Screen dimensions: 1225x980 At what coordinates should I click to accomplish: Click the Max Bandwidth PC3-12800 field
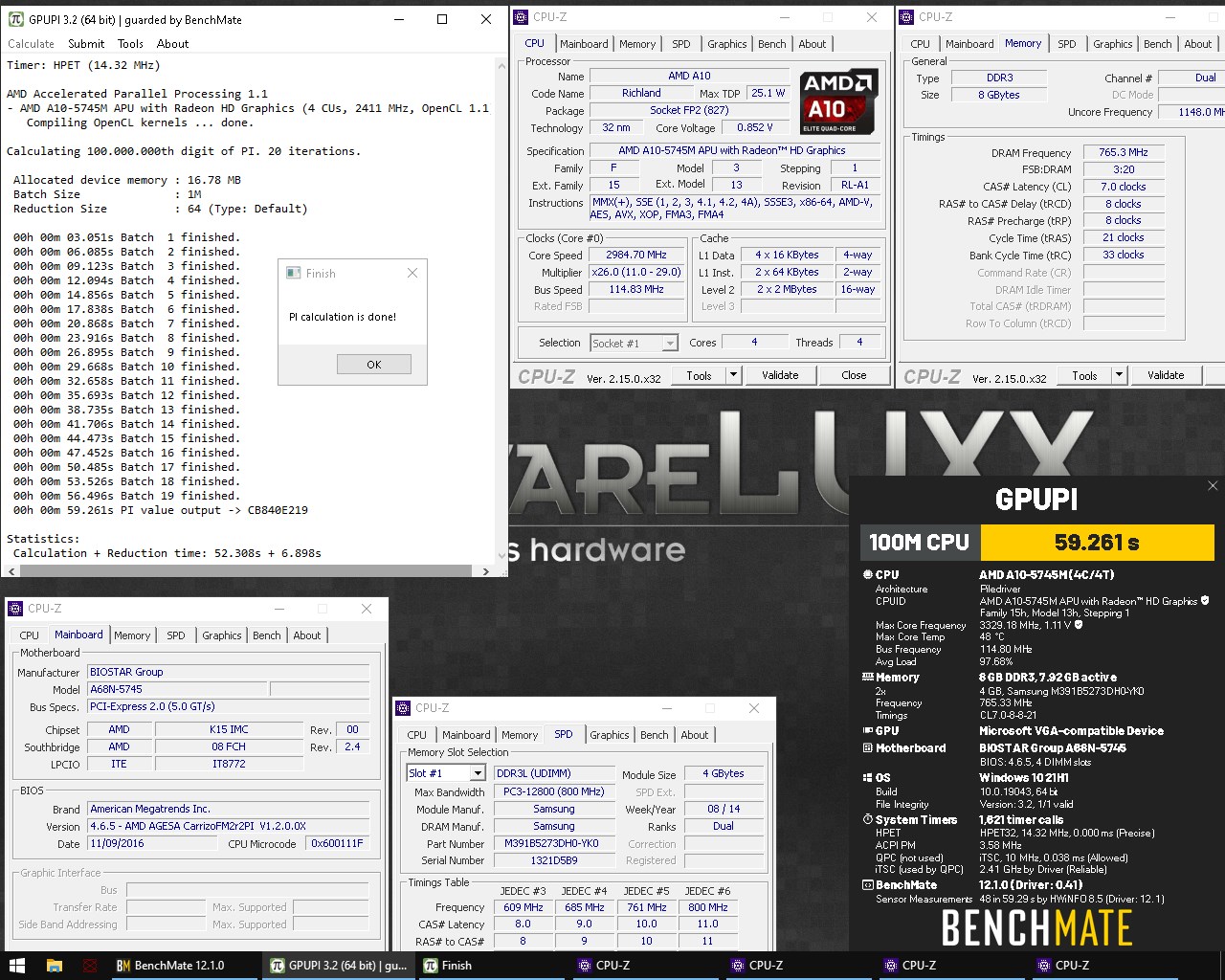pos(554,792)
